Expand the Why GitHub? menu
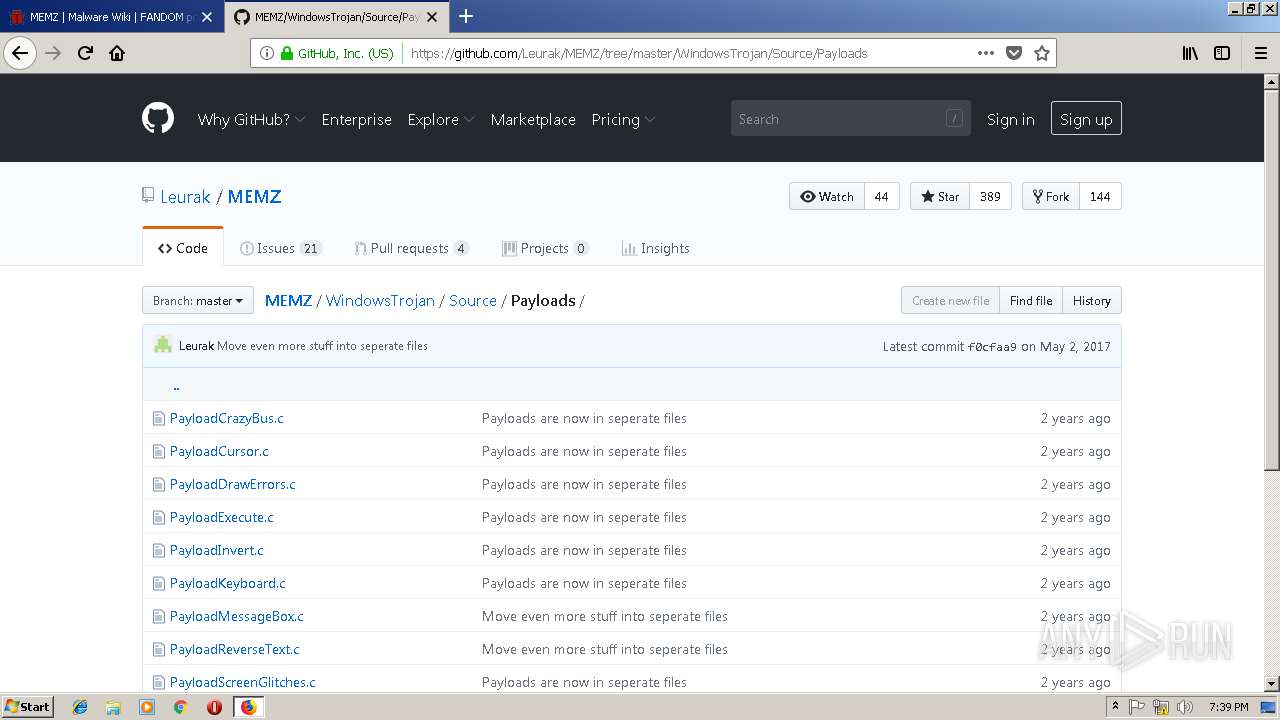The image size is (1280, 720). [x=251, y=119]
